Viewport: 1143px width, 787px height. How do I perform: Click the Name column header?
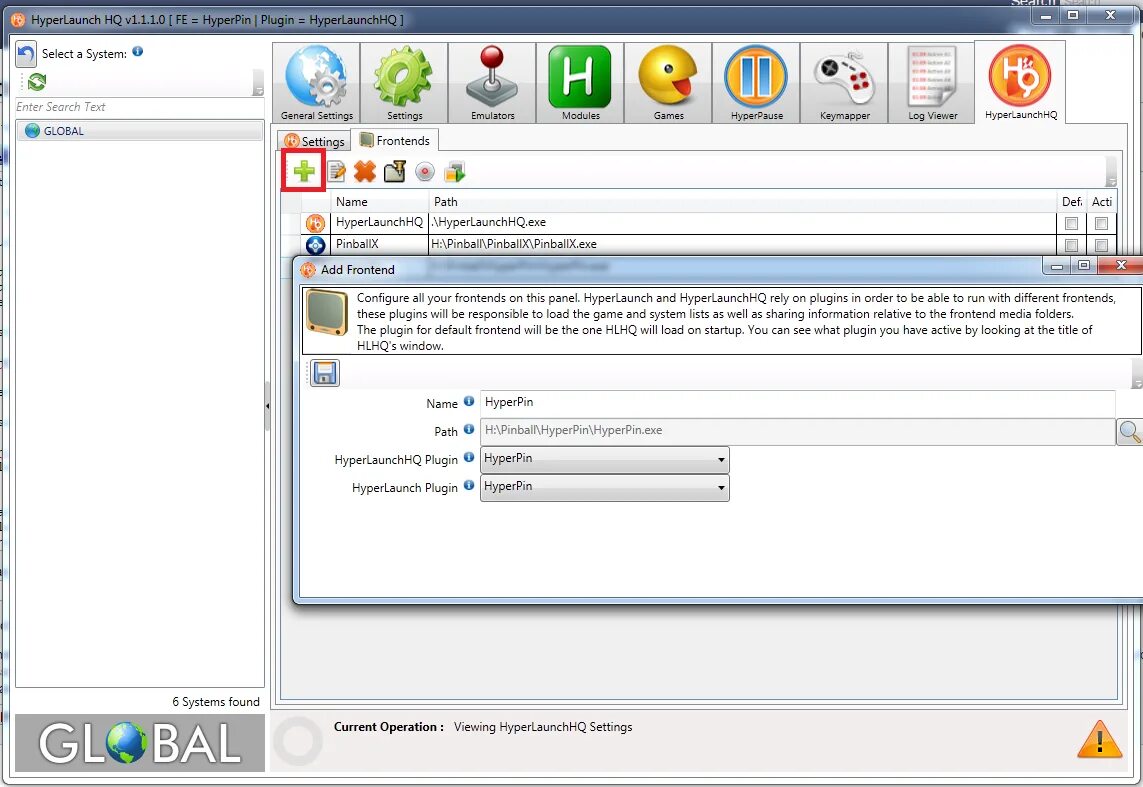tap(379, 202)
